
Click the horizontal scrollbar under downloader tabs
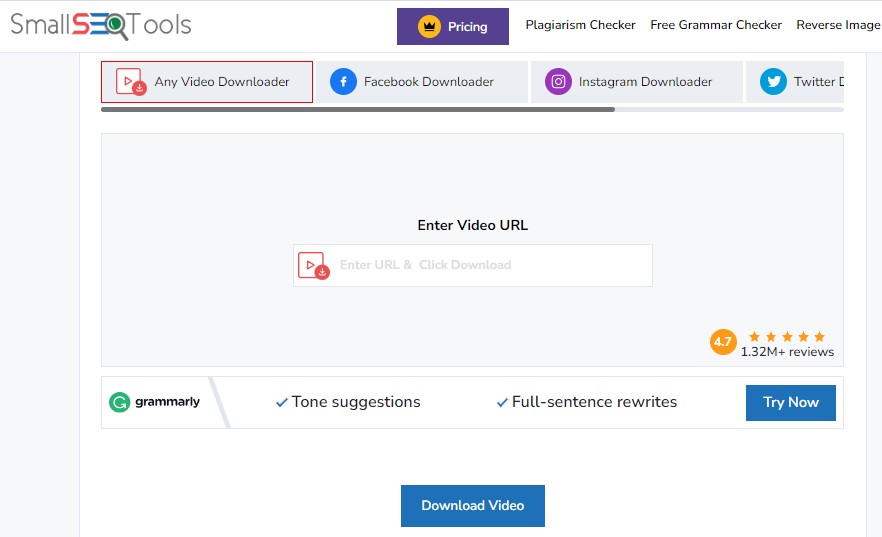[x=358, y=110]
